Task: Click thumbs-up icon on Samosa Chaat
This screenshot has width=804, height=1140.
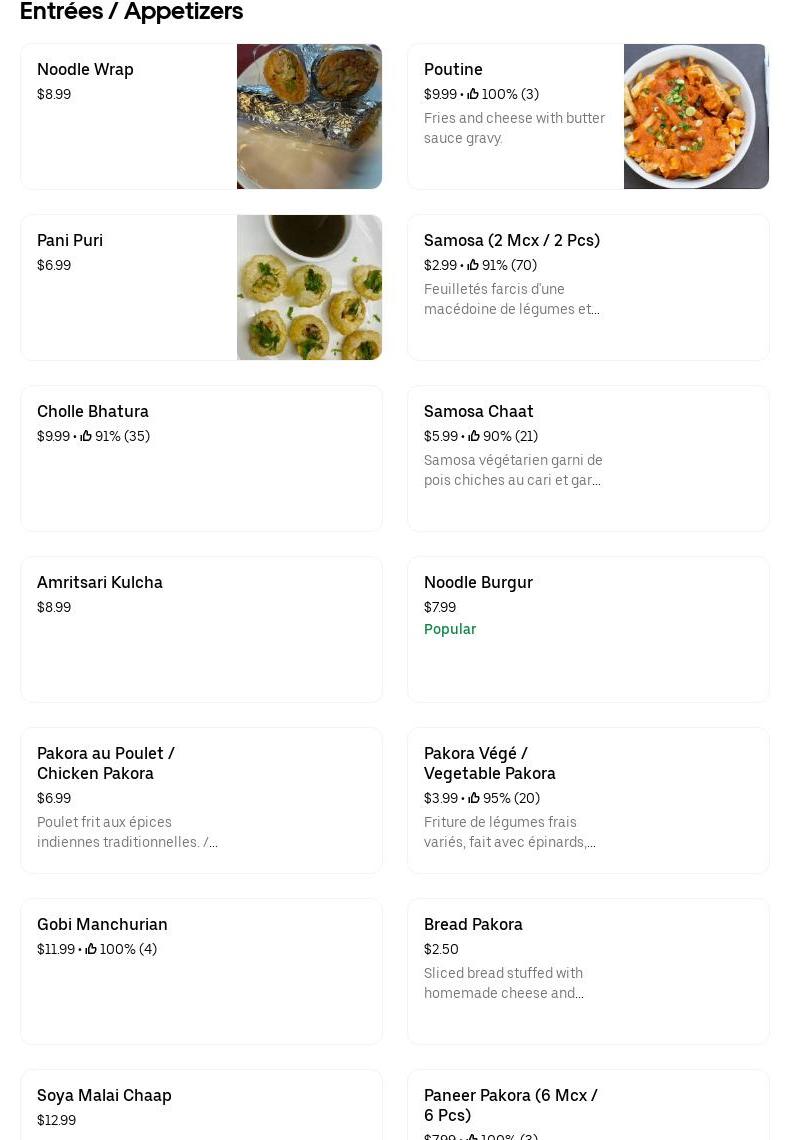Action: (x=474, y=436)
